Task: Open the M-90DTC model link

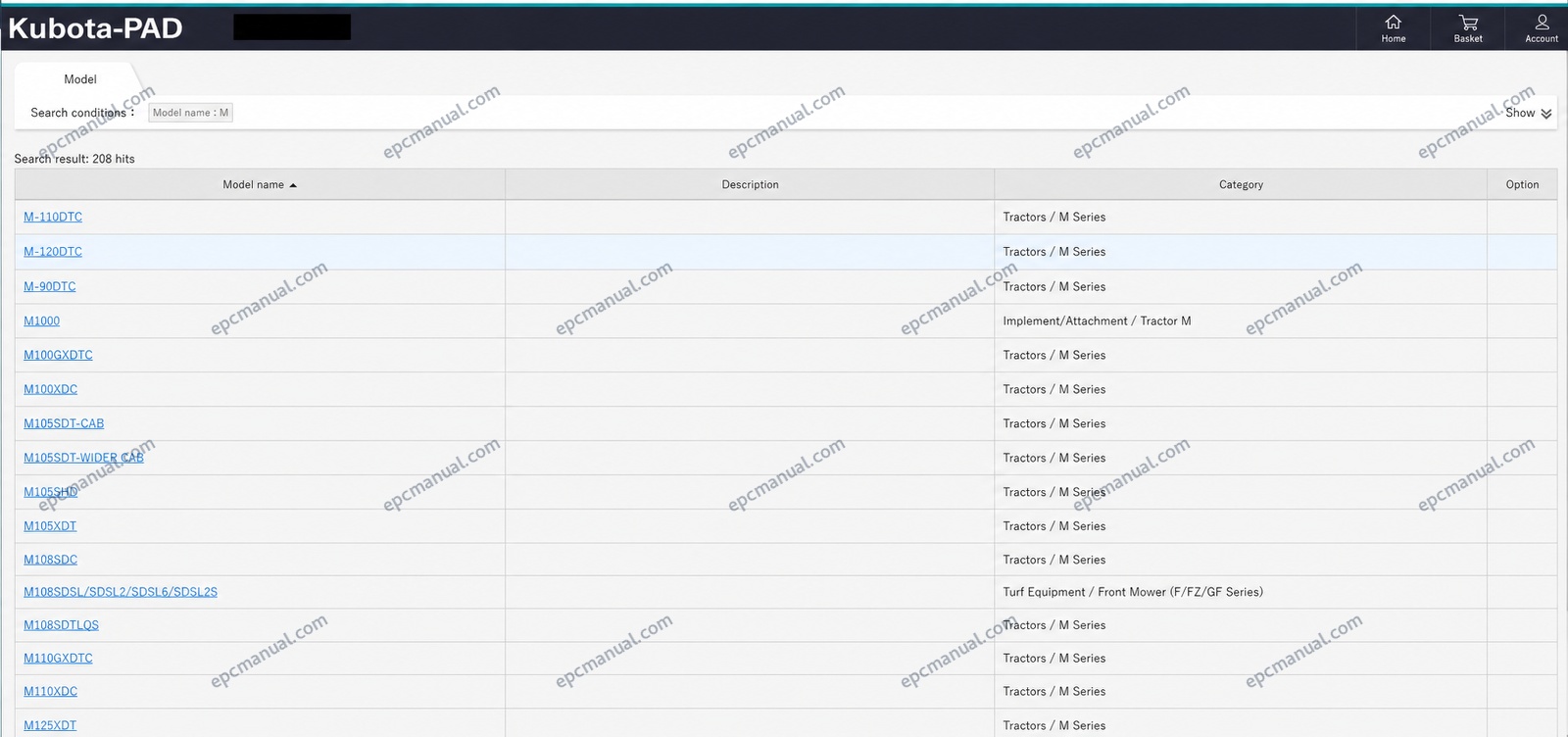Action: point(49,286)
